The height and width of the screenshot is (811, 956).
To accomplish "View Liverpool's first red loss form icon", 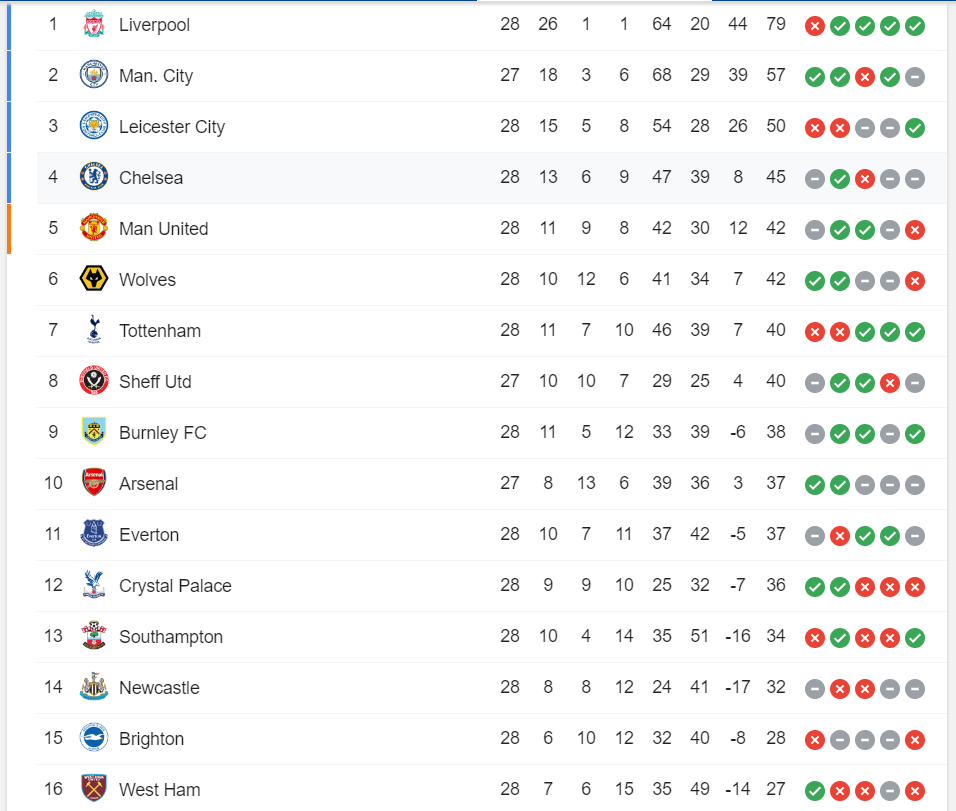I will (815, 26).
